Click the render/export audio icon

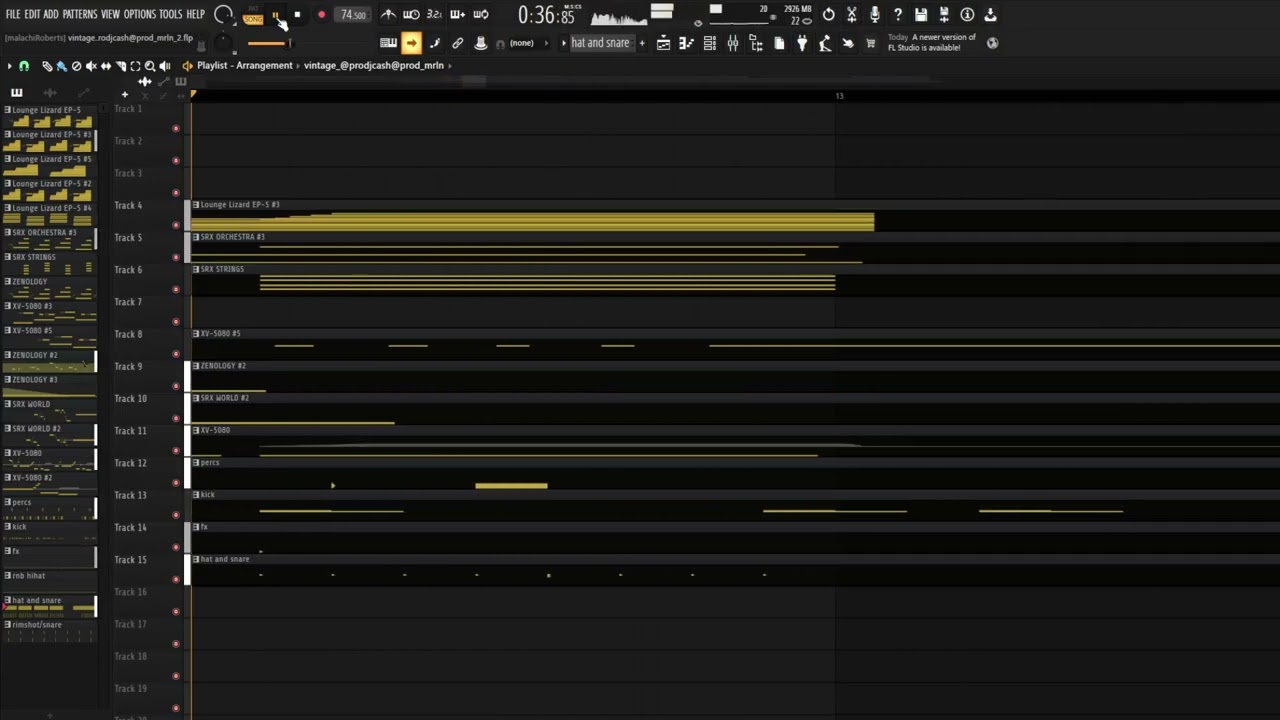click(990, 14)
